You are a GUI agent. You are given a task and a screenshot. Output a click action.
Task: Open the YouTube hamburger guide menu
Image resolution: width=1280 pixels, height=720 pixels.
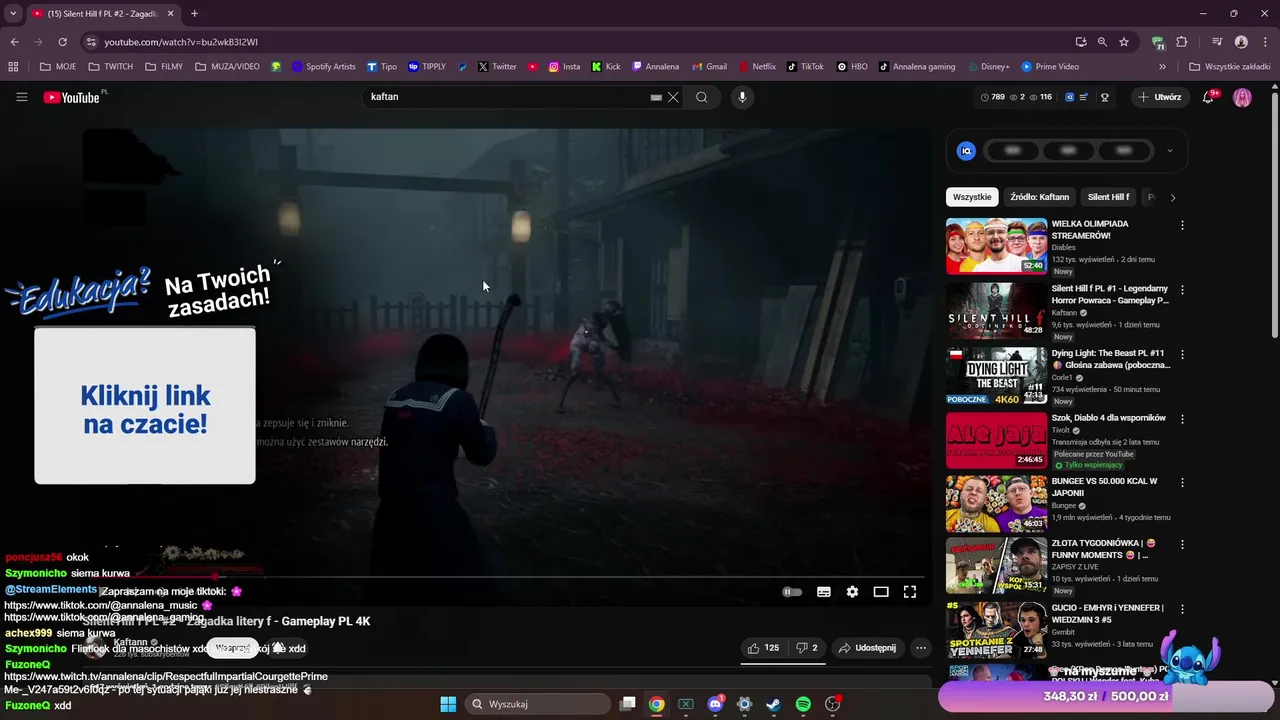(x=21, y=97)
